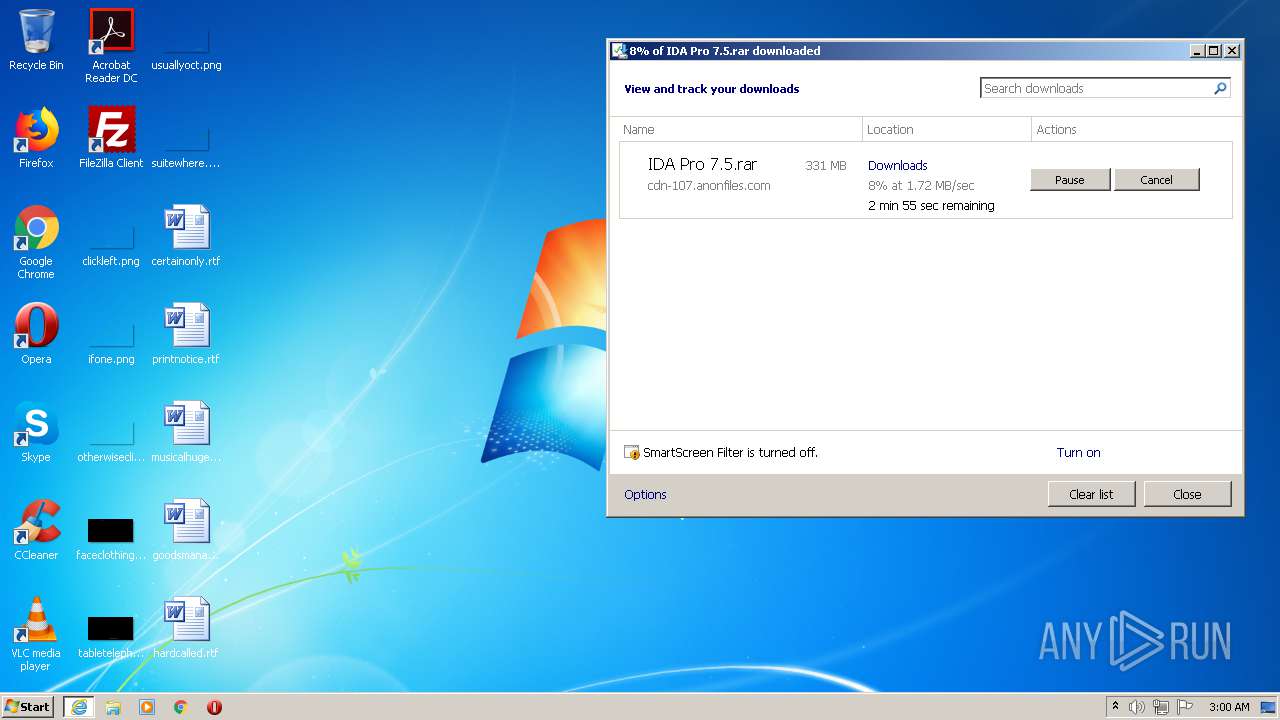1280x720 pixels.
Task: Launch the Opera desktop shortcut
Action: point(36,334)
